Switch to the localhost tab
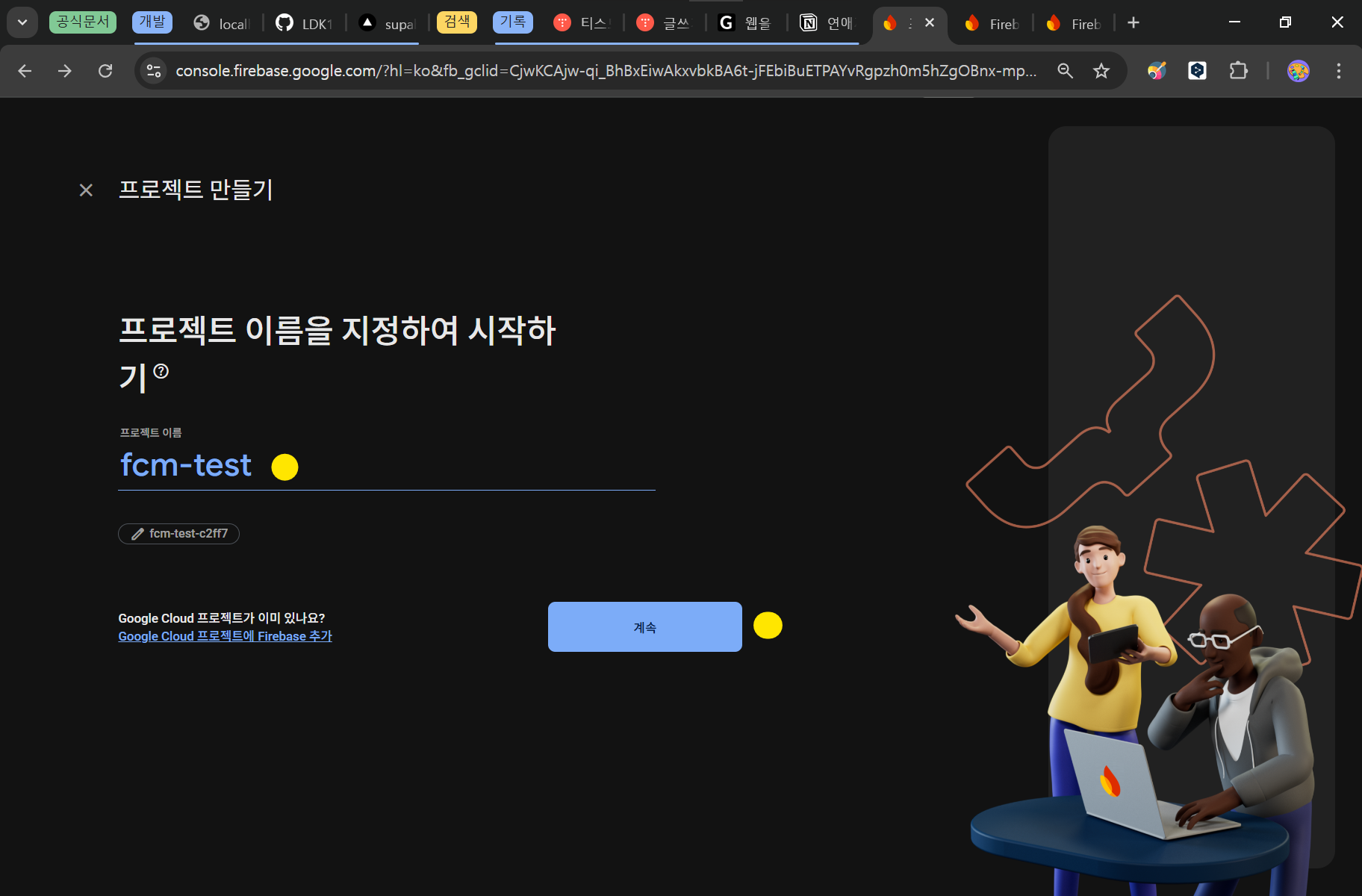This screenshot has width=1362, height=896. (x=222, y=23)
